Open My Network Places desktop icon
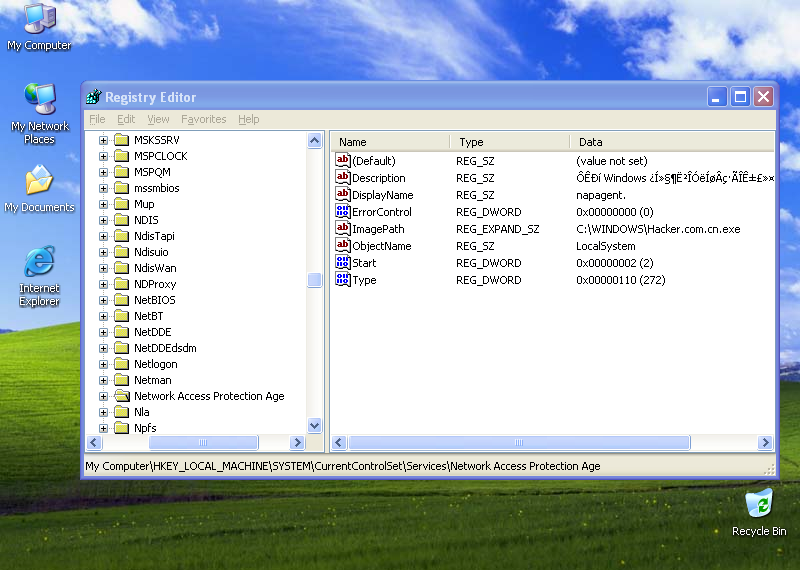 pyautogui.click(x=39, y=113)
